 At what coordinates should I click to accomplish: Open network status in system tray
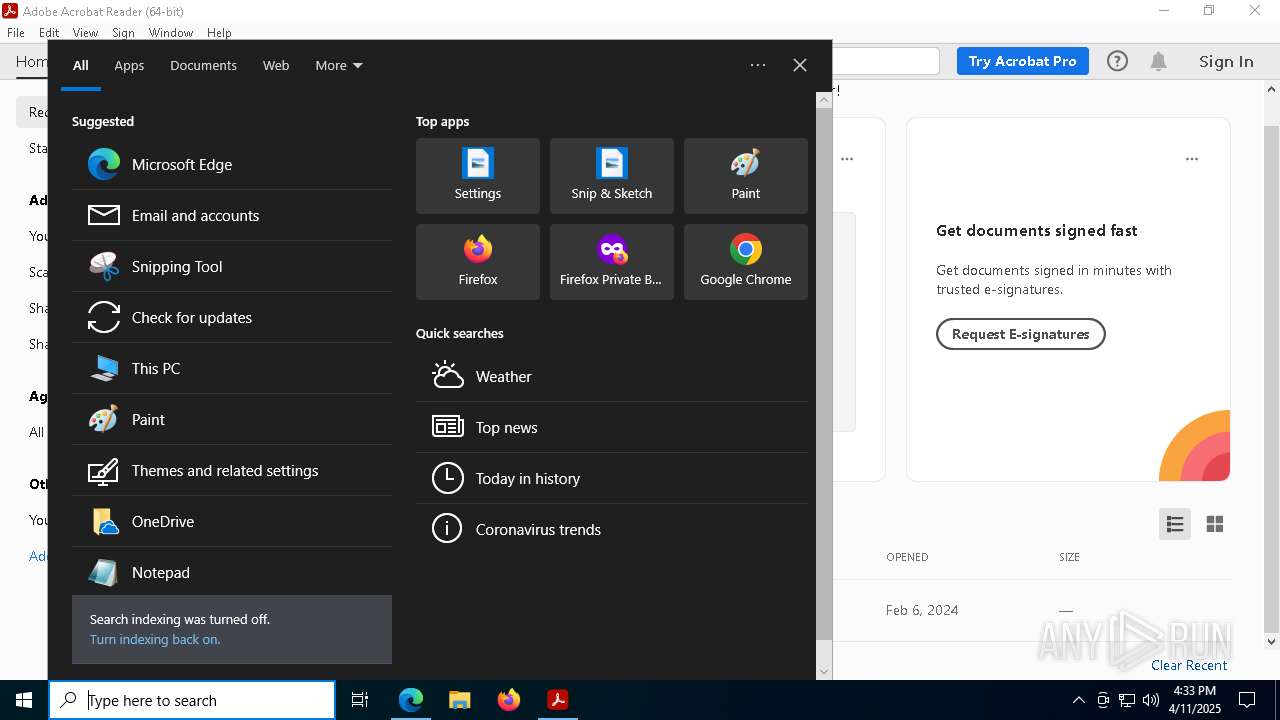click(1127, 700)
